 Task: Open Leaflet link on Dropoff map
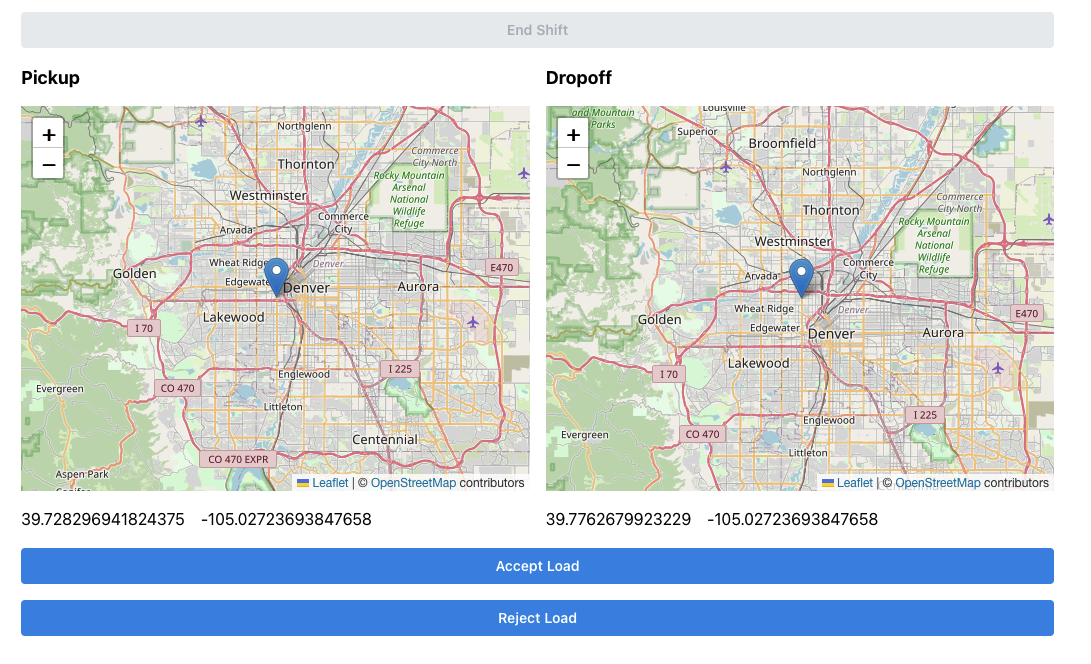click(x=855, y=483)
